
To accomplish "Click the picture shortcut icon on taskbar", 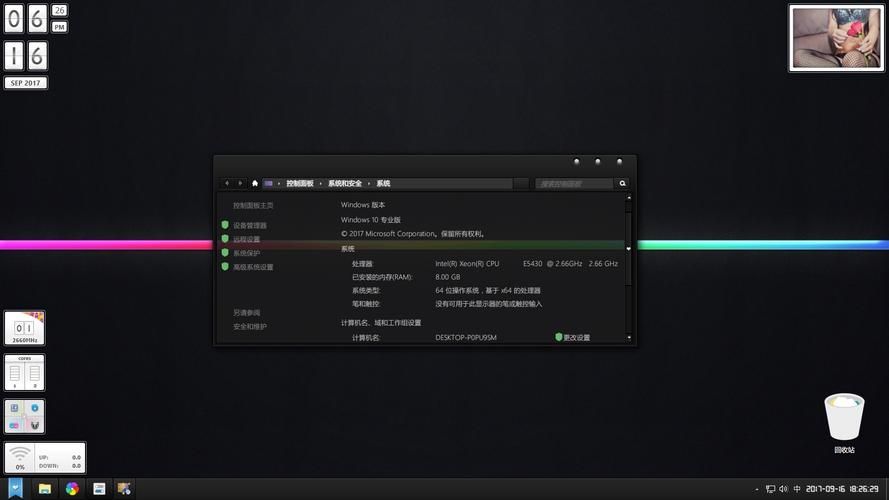I will (124, 489).
